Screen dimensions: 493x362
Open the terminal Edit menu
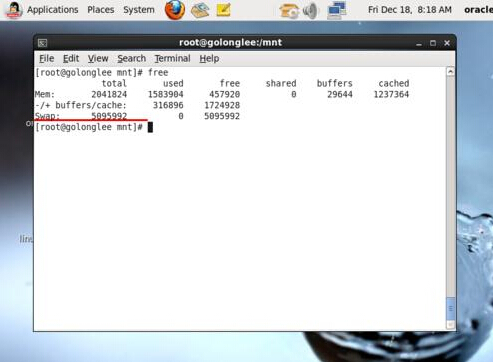71,58
